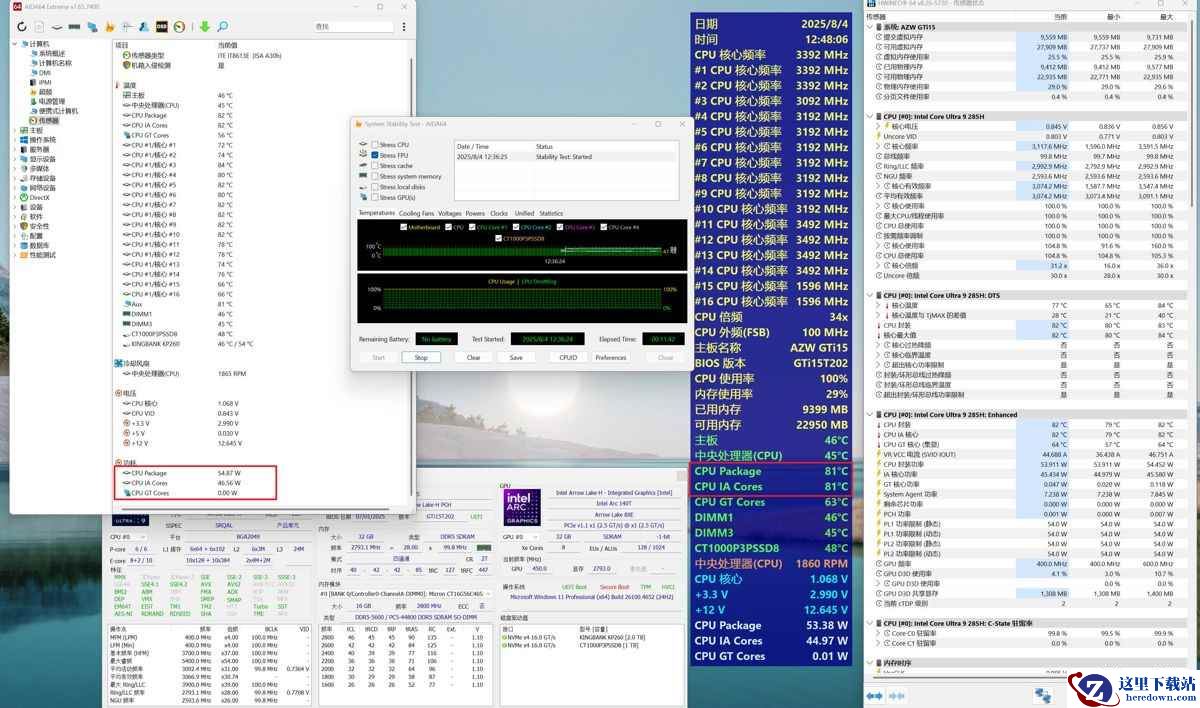Collapse 计算机 node in AIDA64 tree

click(x=14, y=44)
